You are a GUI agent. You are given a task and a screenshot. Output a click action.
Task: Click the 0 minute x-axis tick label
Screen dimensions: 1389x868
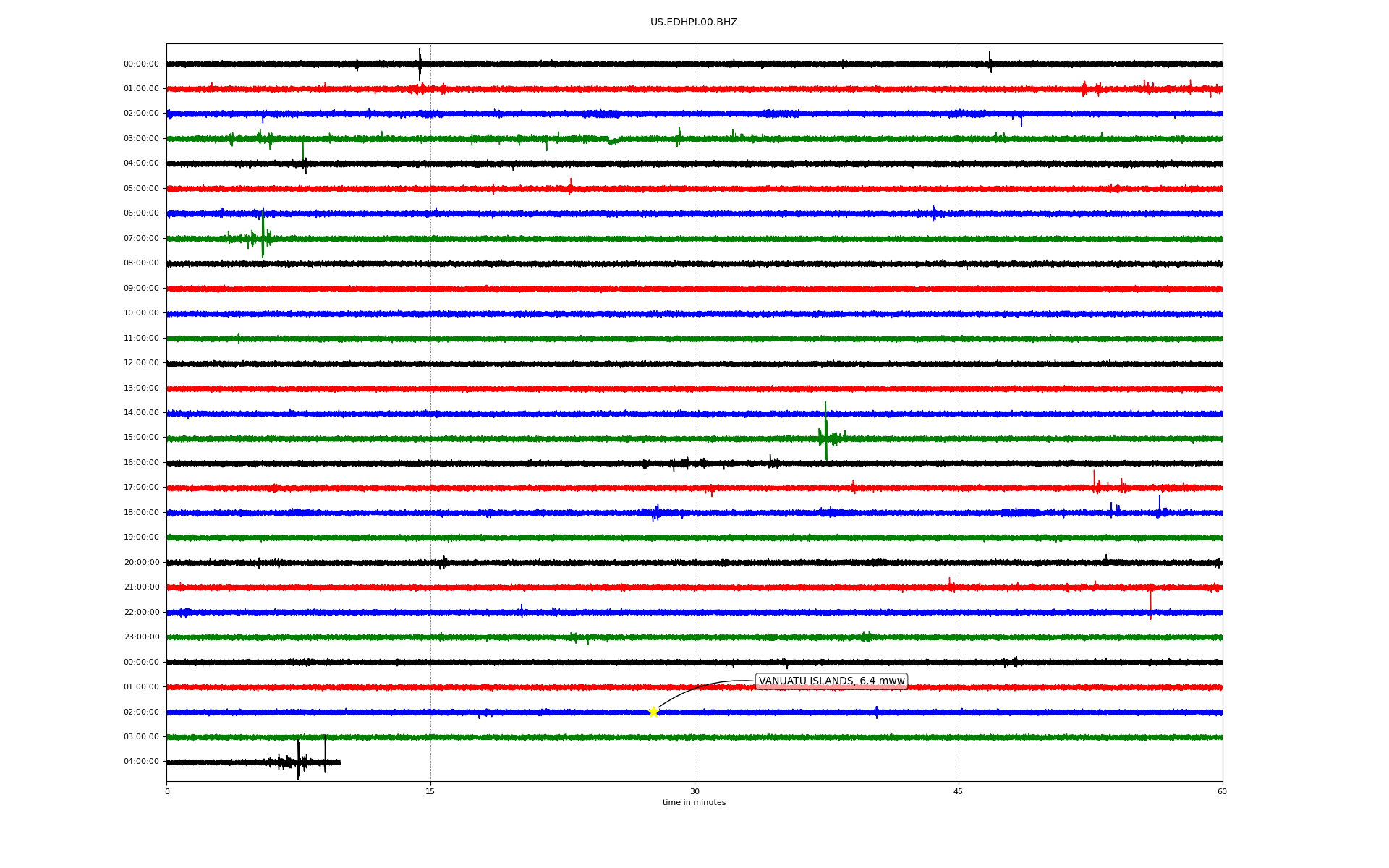[167, 791]
